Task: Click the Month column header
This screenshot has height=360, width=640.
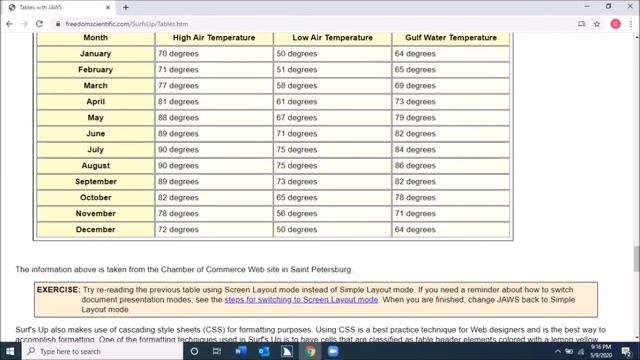Action: [96, 38]
